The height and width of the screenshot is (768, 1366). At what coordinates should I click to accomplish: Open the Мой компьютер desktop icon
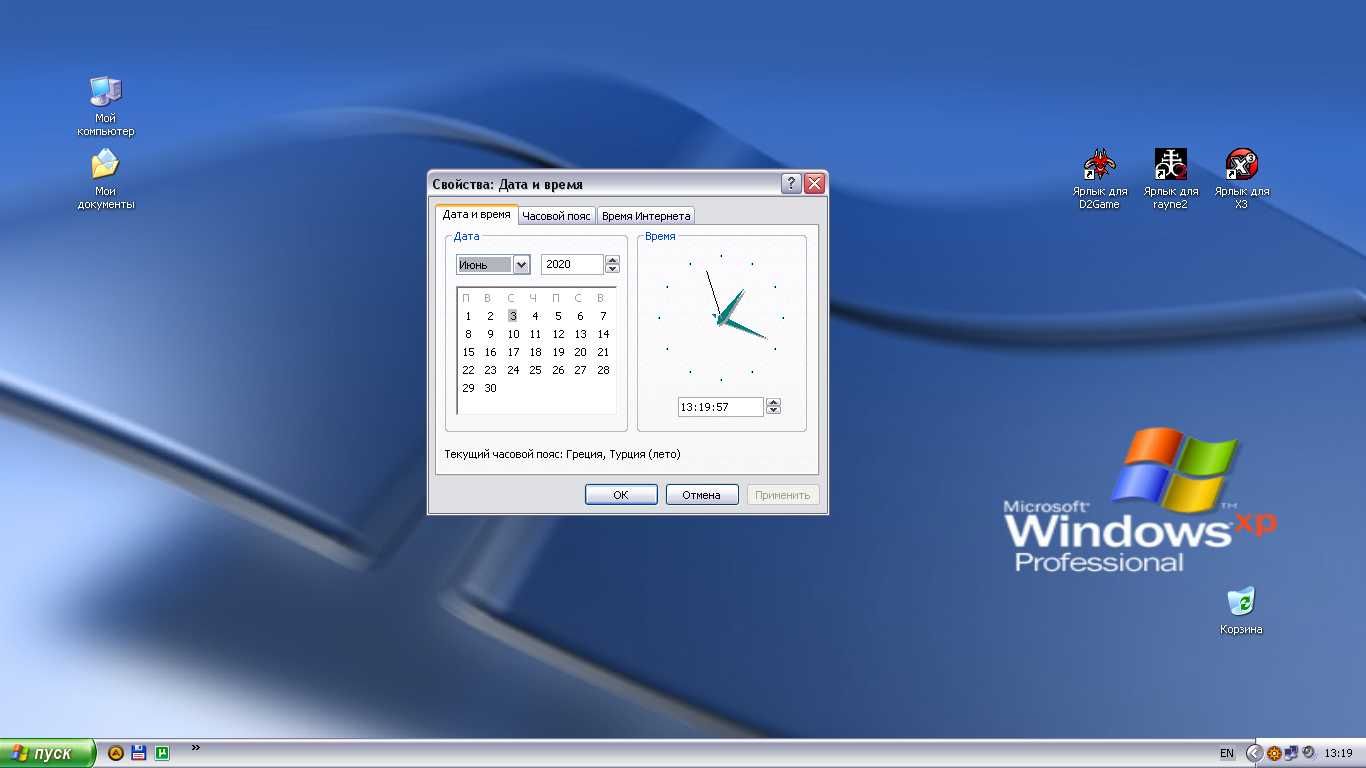(105, 105)
